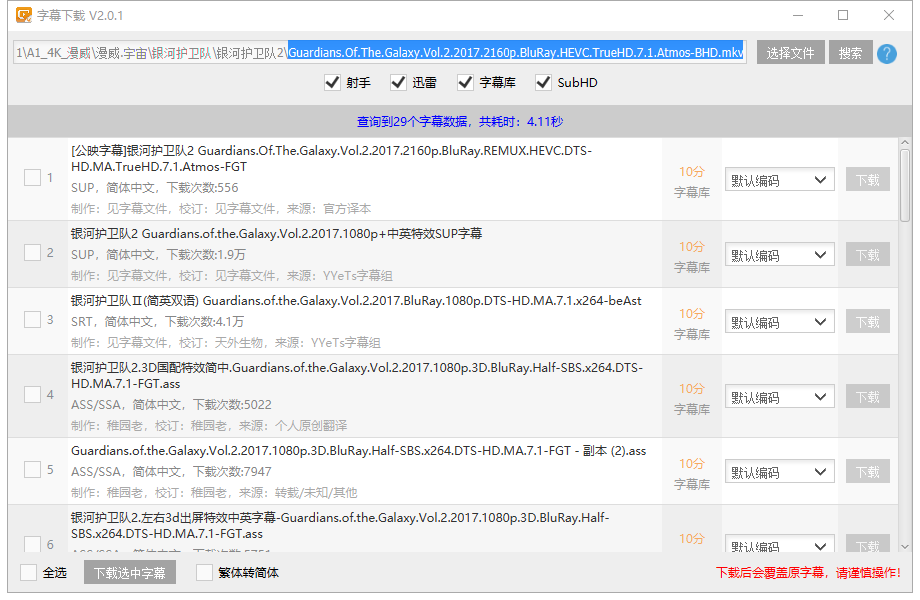920x600 pixels.
Task: Open the 默认编码 dropdown in row 2
Action: [x=780, y=255]
